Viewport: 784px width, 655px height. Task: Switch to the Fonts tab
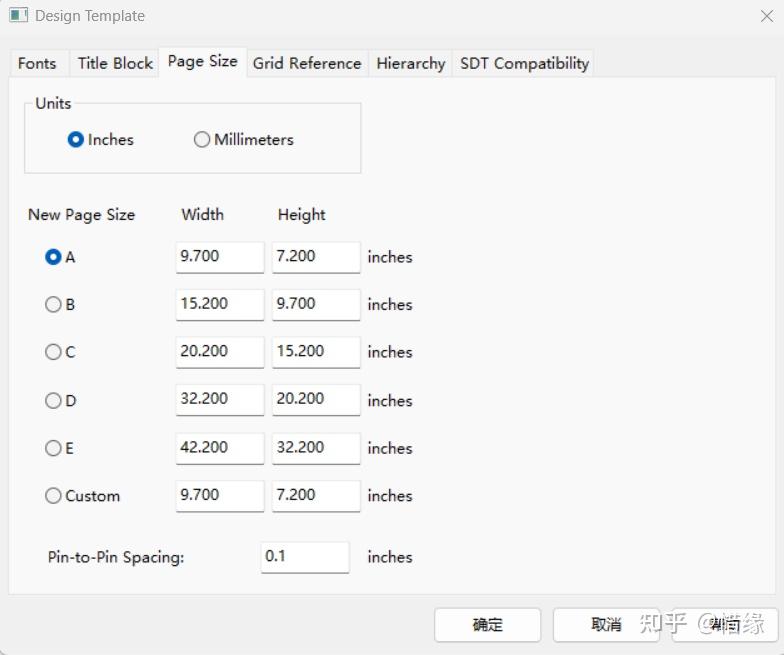37,63
